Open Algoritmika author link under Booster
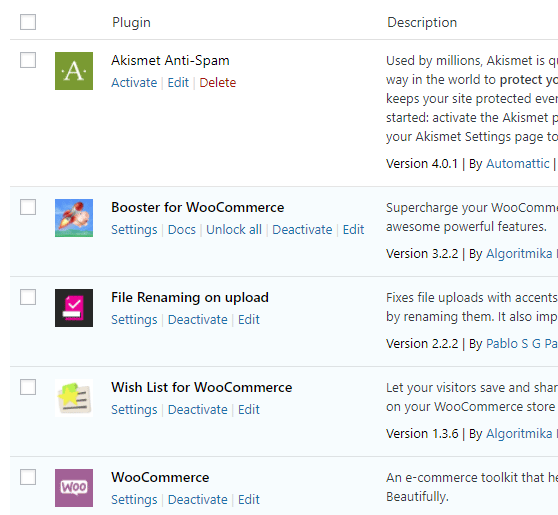Viewport: 558px width, 515px height. (519, 254)
